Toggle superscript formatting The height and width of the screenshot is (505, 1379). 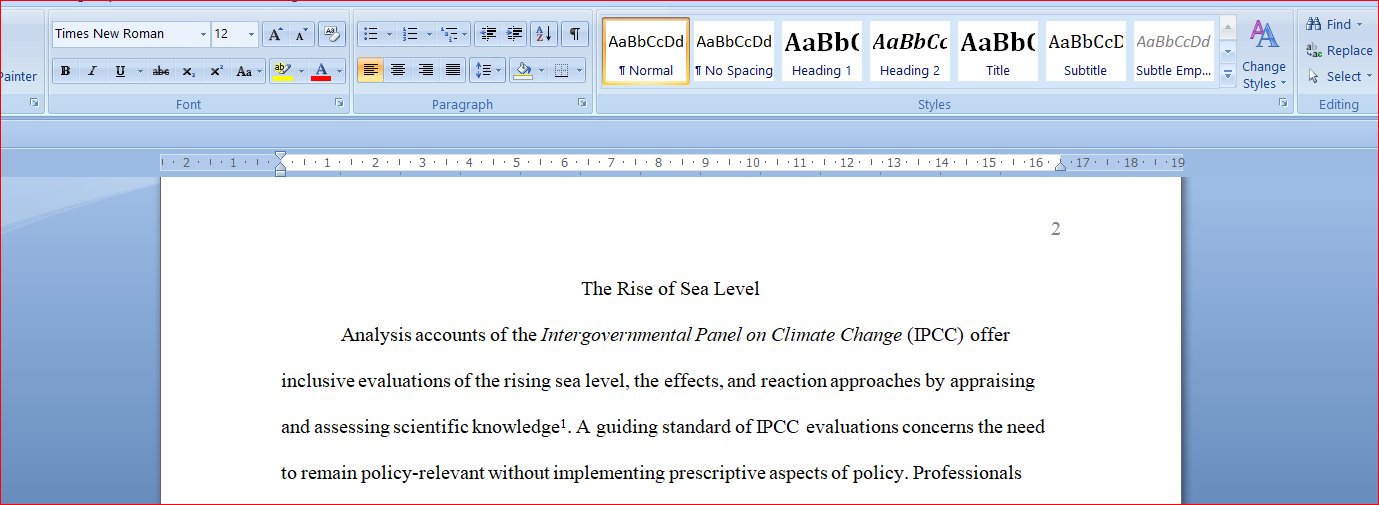[x=216, y=71]
